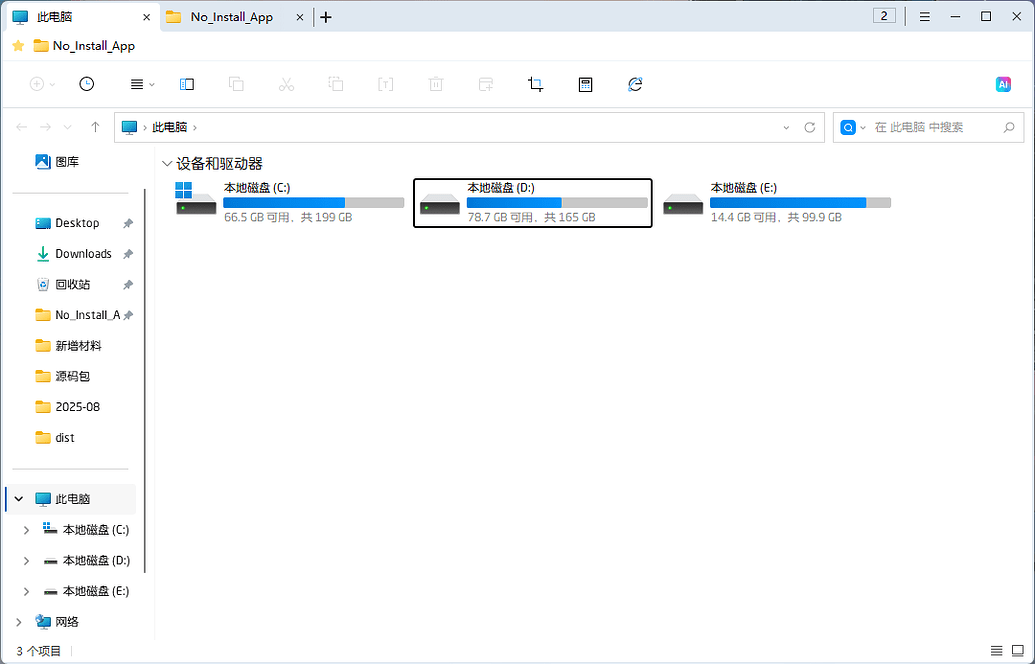
Task: Expand 本地磁盘 (C:) in navigation tree
Action: [x=26, y=530]
